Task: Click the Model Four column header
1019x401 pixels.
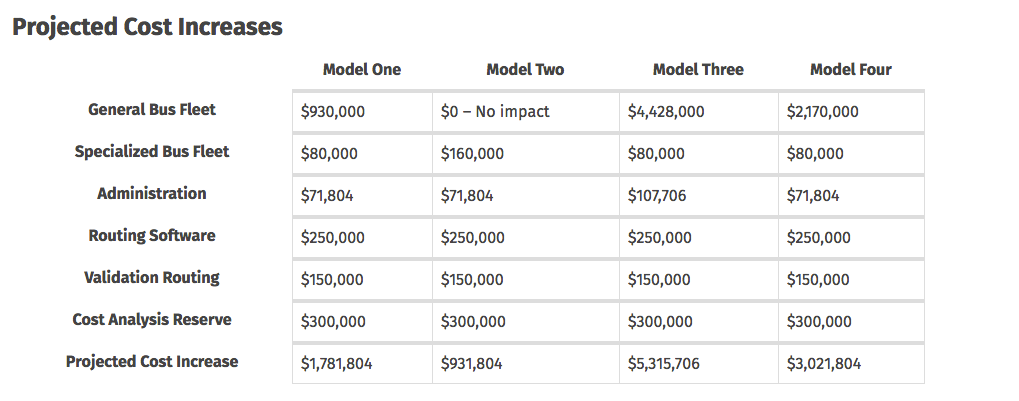Action: tap(851, 70)
